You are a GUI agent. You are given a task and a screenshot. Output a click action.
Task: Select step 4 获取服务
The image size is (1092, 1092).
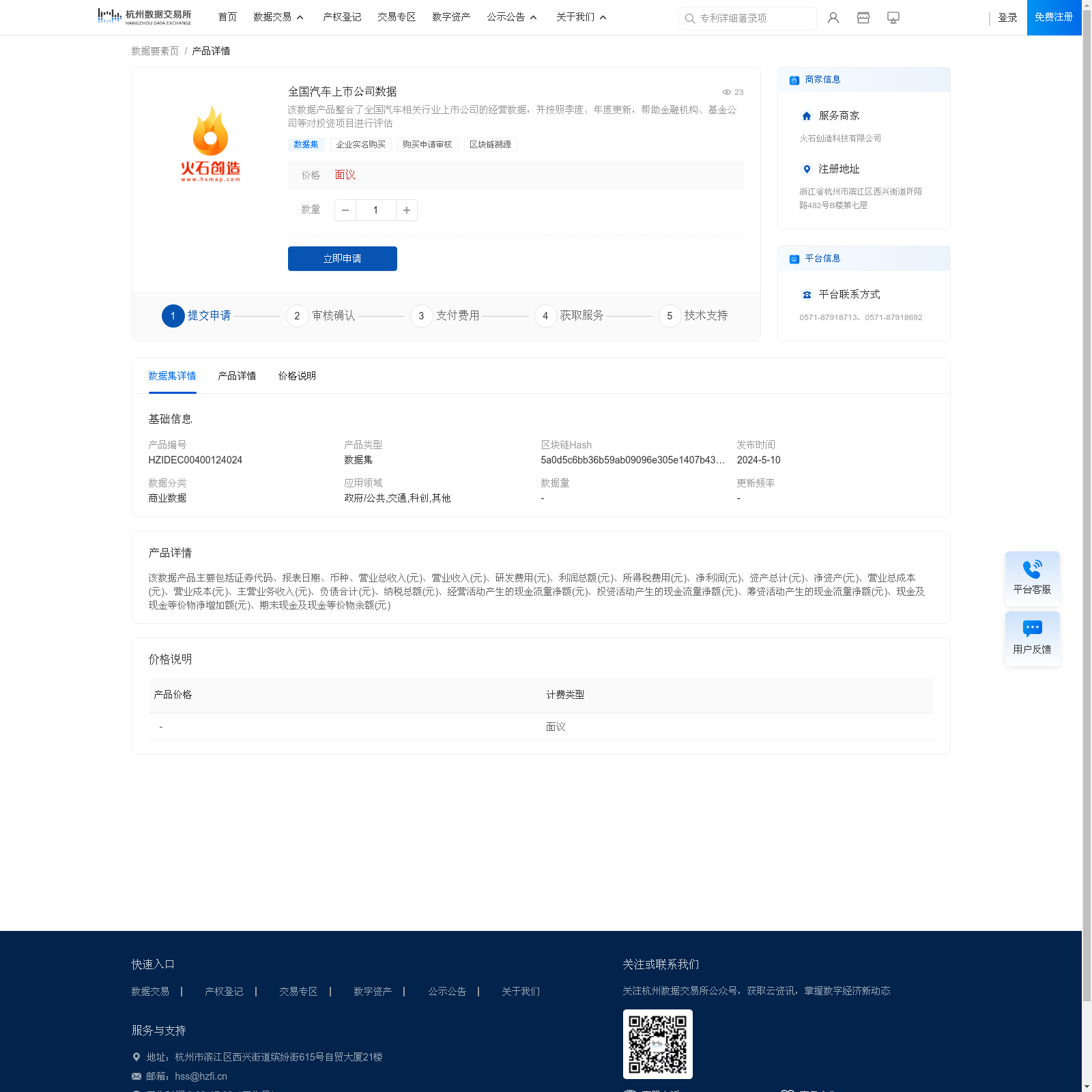click(x=569, y=316)
